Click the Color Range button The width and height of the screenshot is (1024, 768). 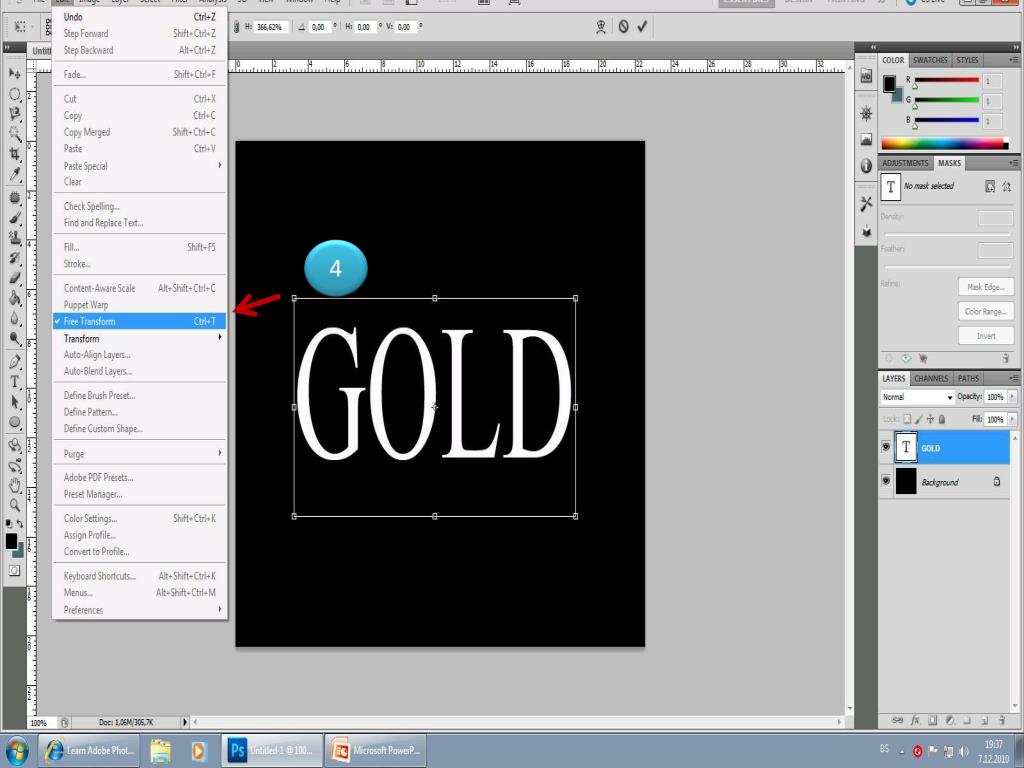click(x=985, y=312)
